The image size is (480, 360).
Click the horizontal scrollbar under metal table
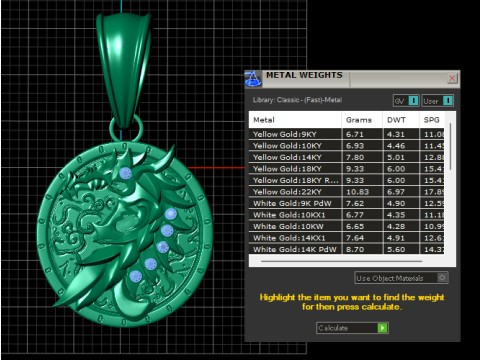tap(342, 261)
